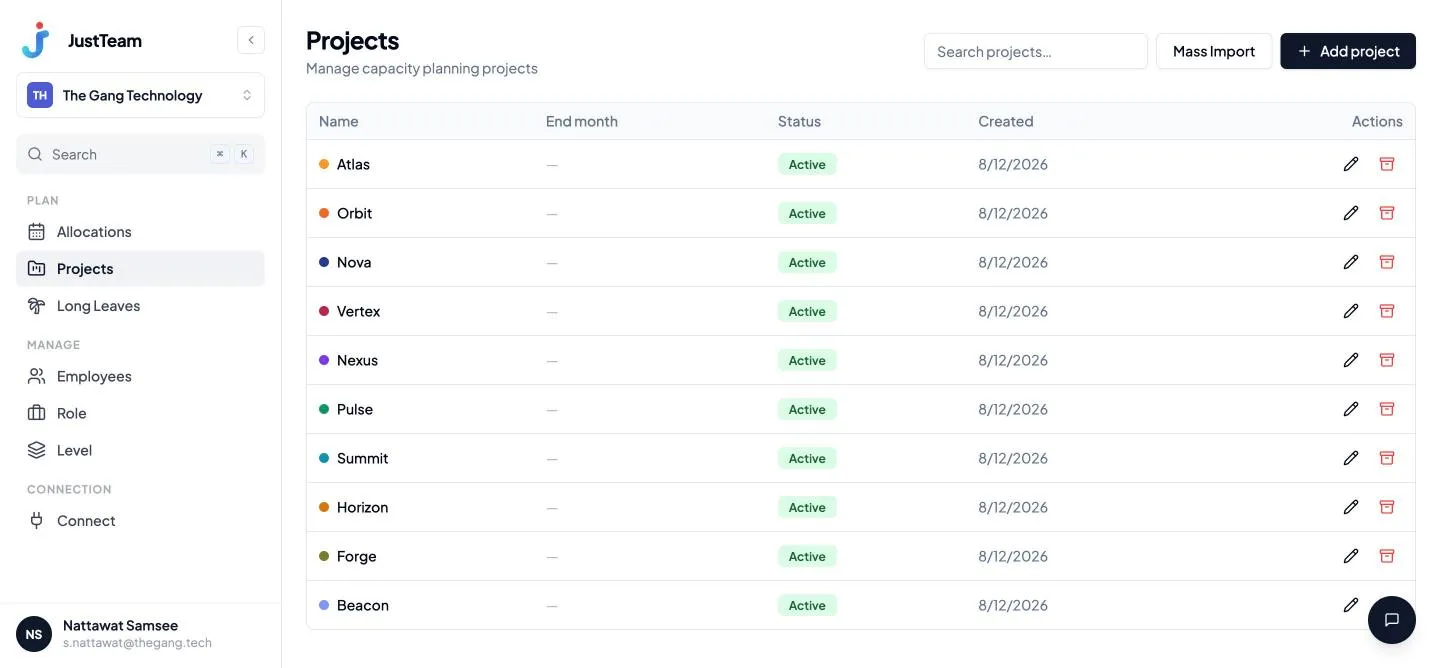This screenshot has width=1440, height=668.
Task: Click the JustTeam logo
Action: click(x=36, y=40)
